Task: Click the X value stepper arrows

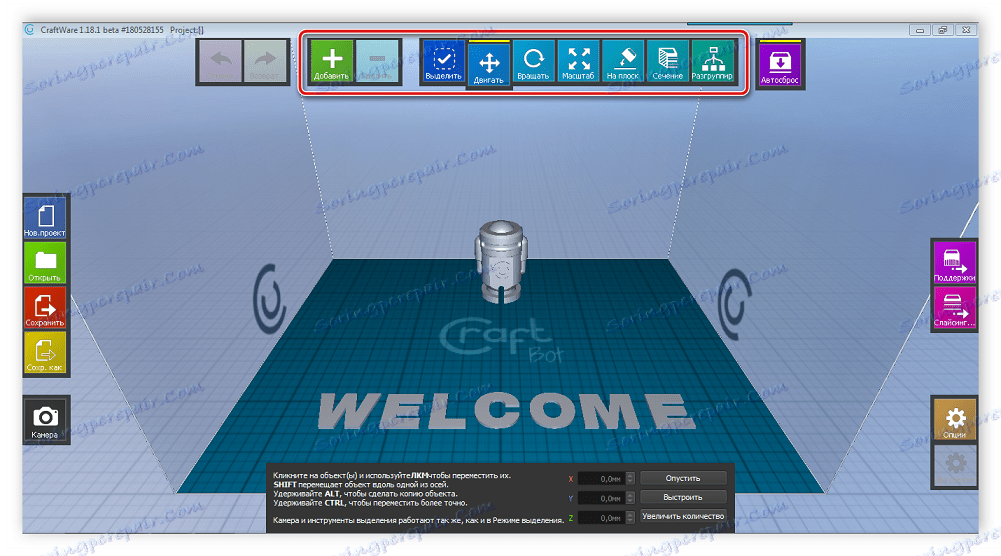Action: (630, 479)
